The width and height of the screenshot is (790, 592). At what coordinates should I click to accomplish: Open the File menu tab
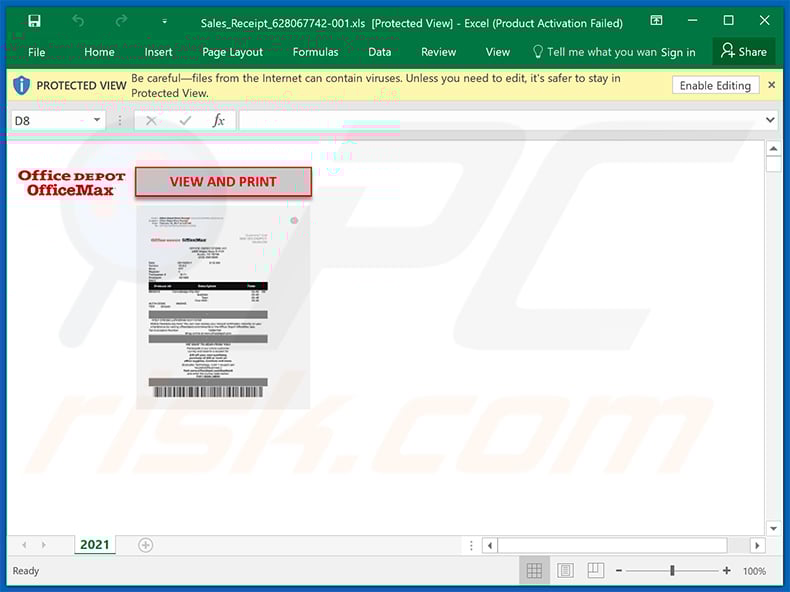pyautogui.click(x=36, y=52)
